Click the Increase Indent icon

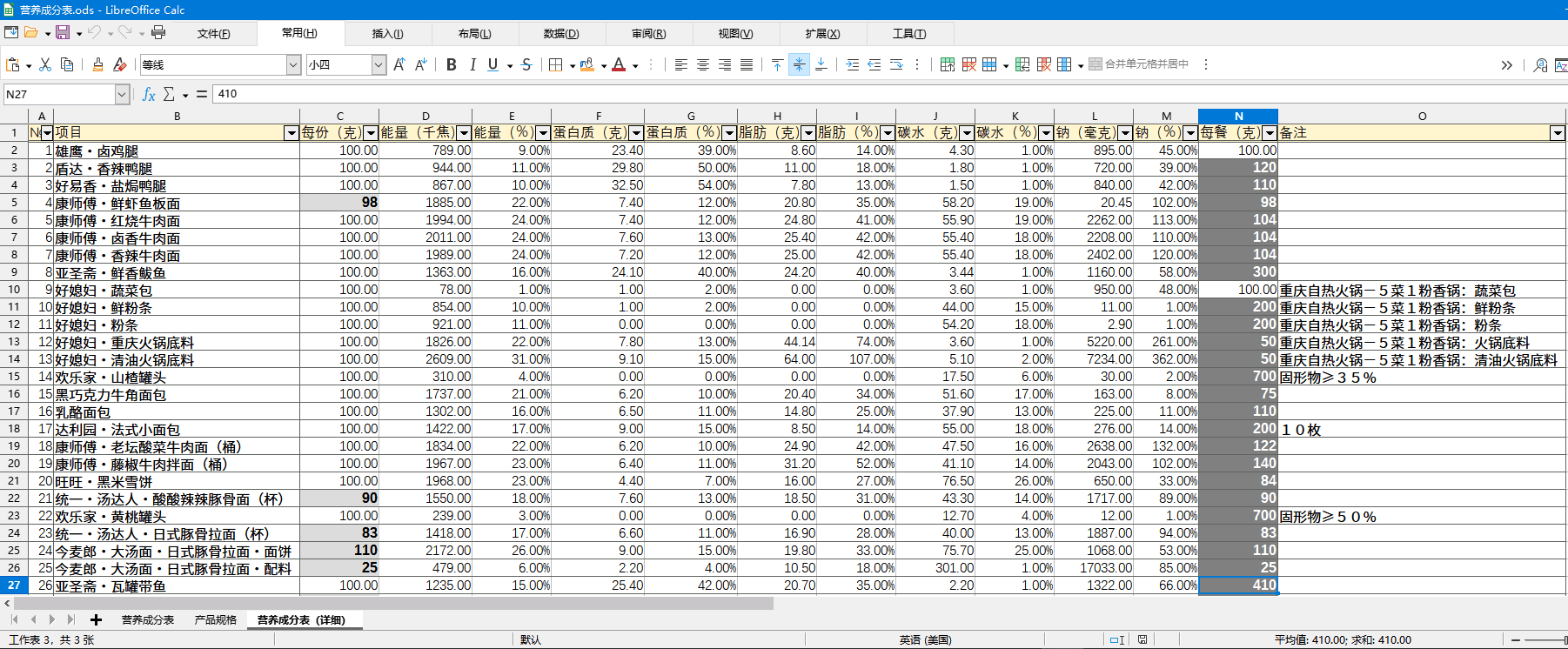853,64
